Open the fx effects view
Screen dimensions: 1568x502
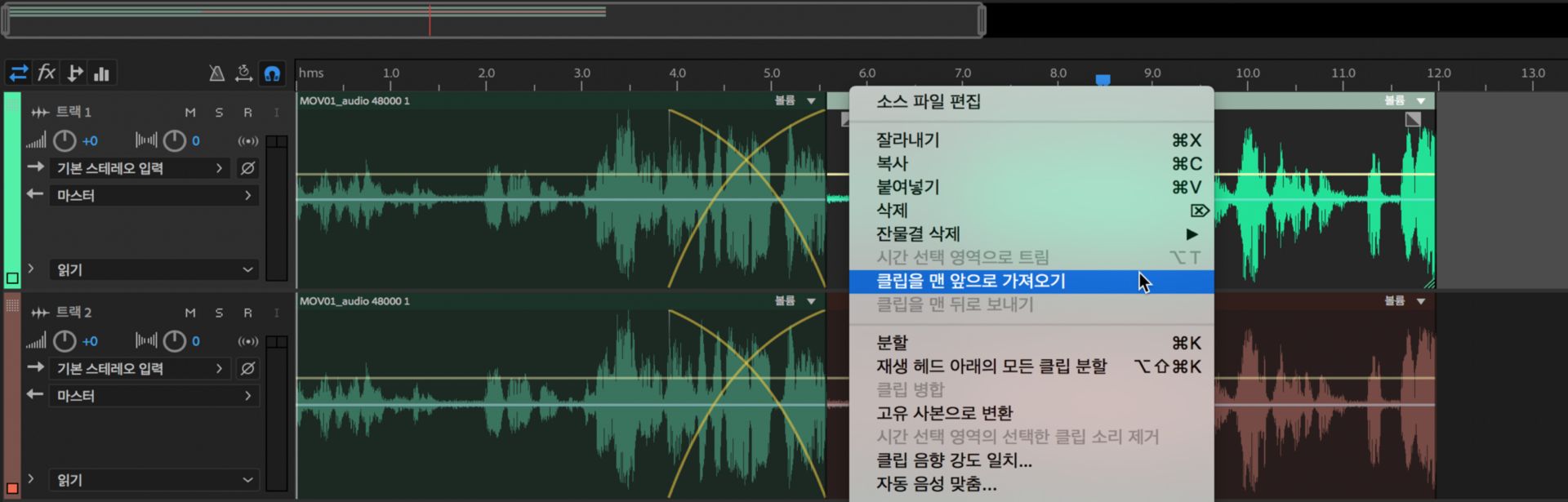click(x=47, y=73)
